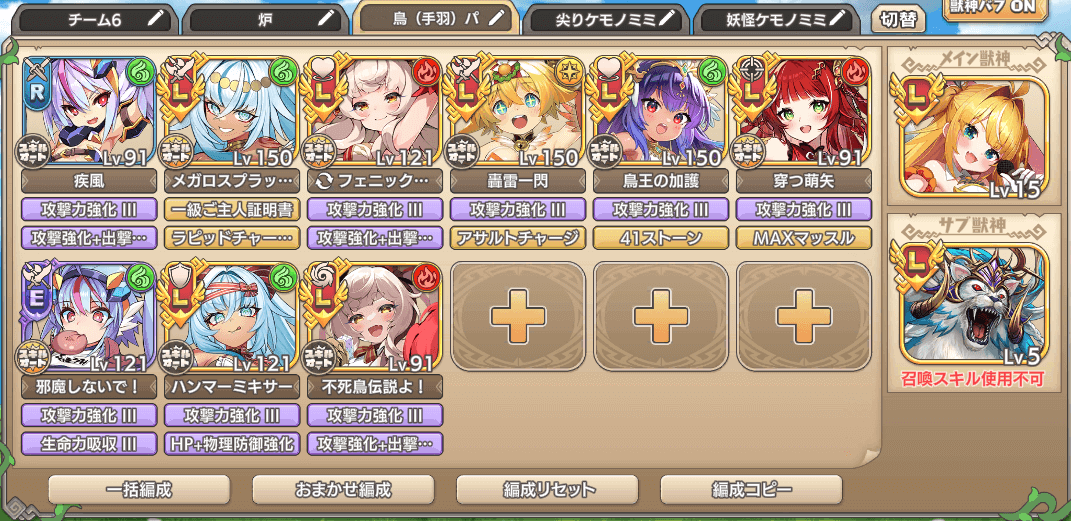1071x521 pixels.
Task: Click pencil edit icon on チーム6 tab
Action: [156, 20]
